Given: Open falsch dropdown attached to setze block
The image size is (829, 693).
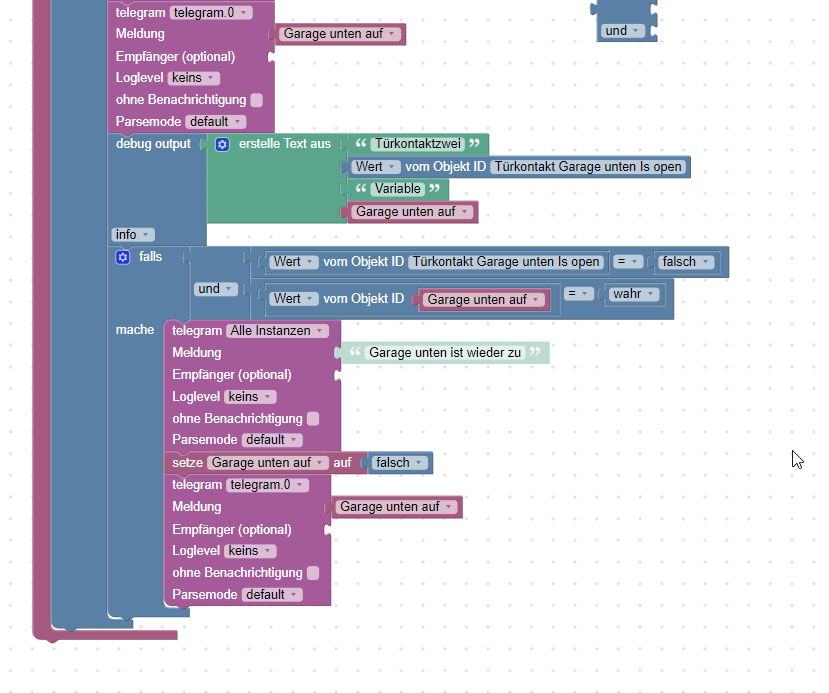Looking at the screenshot, I should (x=399, y=463).
